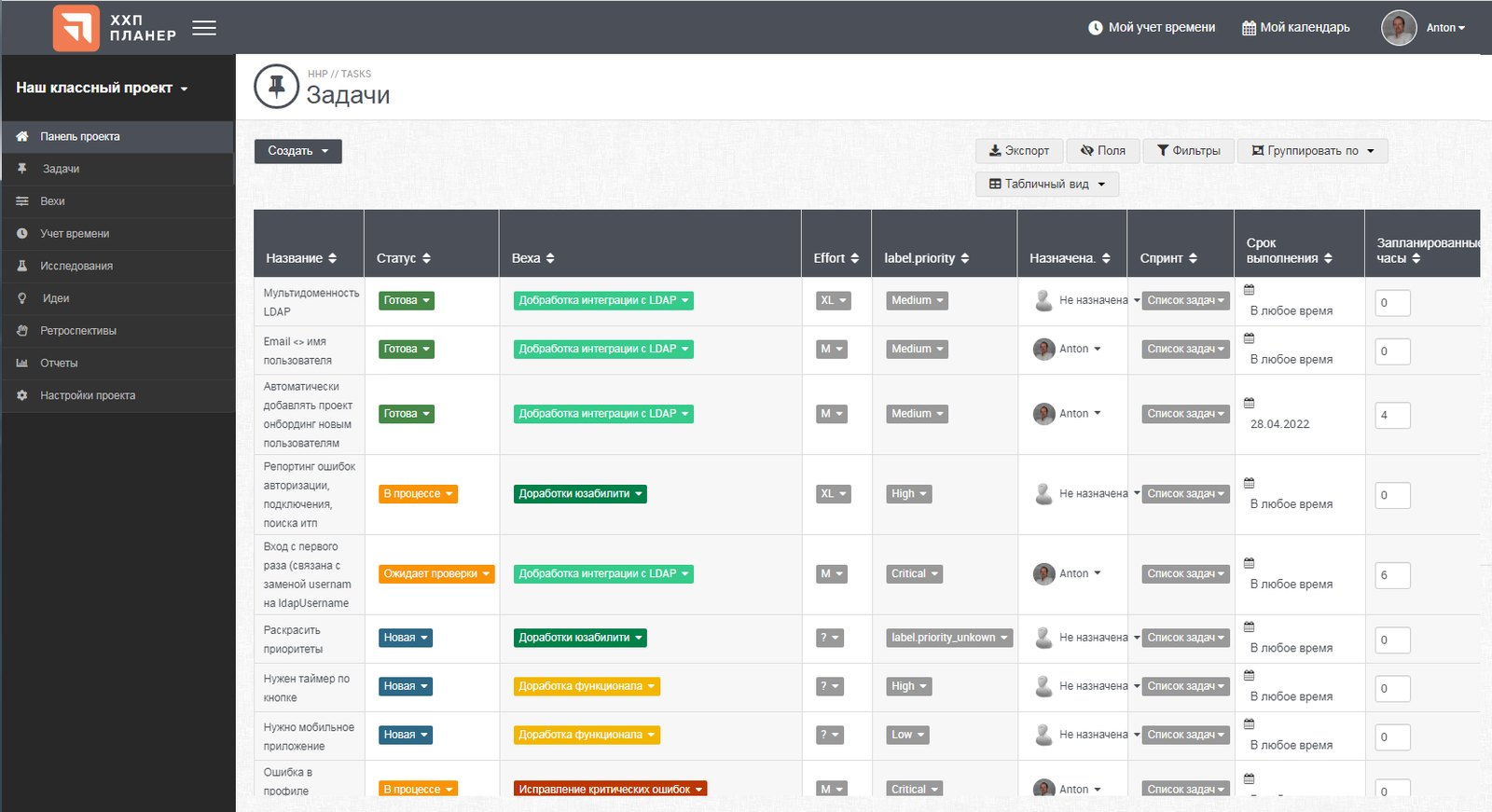Click calendar icon in Мультидоменность LDAP row
The width and height of the screenshot is (1492, 812).
click(1250, 290)
